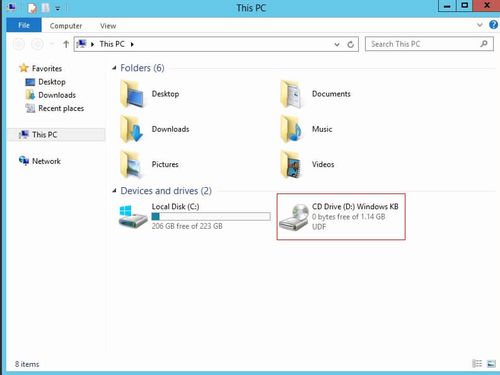Click the Search This PC field
Viewport: 500px width, 375px height.
coord(429,44)
